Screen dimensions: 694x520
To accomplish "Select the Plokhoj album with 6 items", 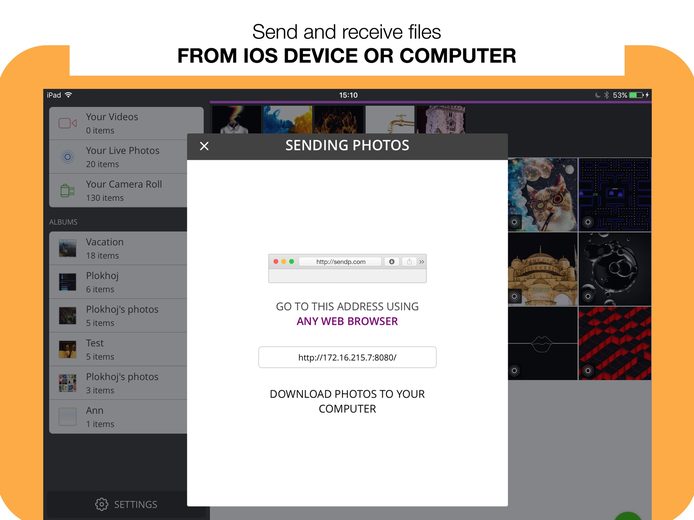I will click(x=118, y=282).
